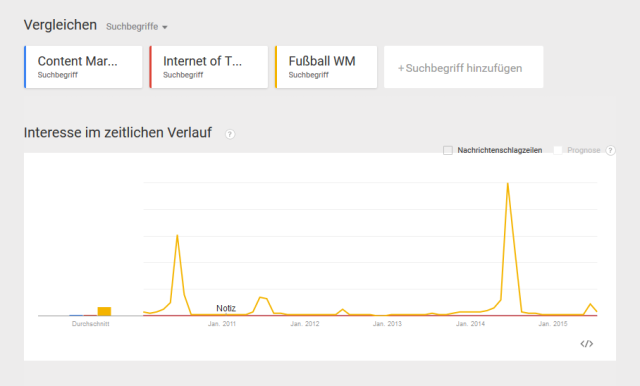Select the Internet of T... search term card

(209, 67)
